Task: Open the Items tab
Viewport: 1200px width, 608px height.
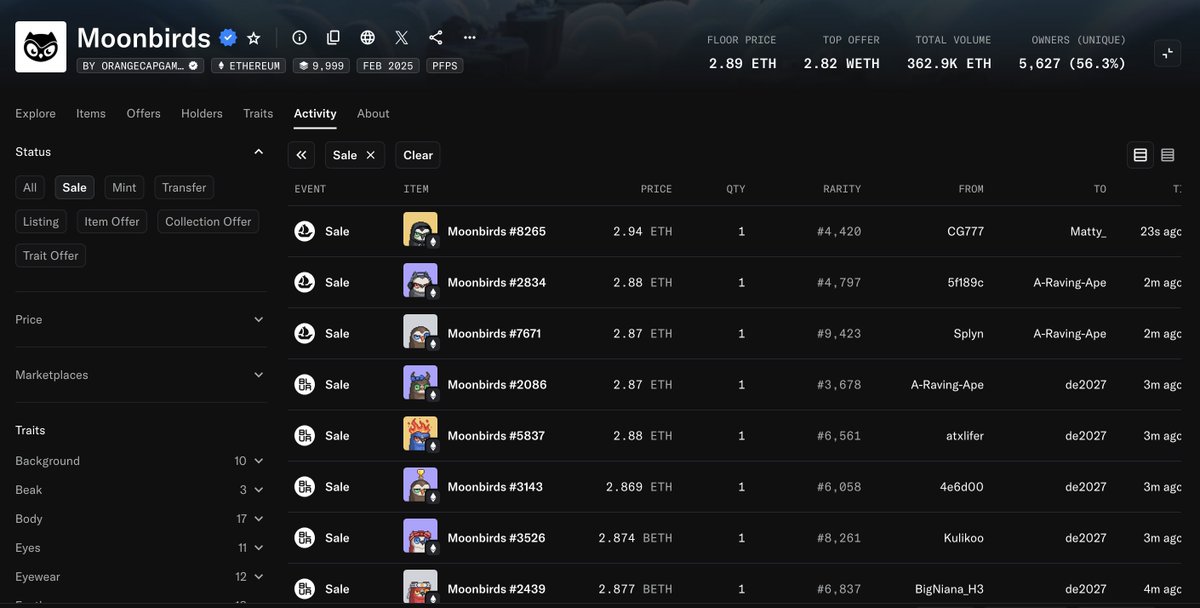Action: (x=91, y=113)
